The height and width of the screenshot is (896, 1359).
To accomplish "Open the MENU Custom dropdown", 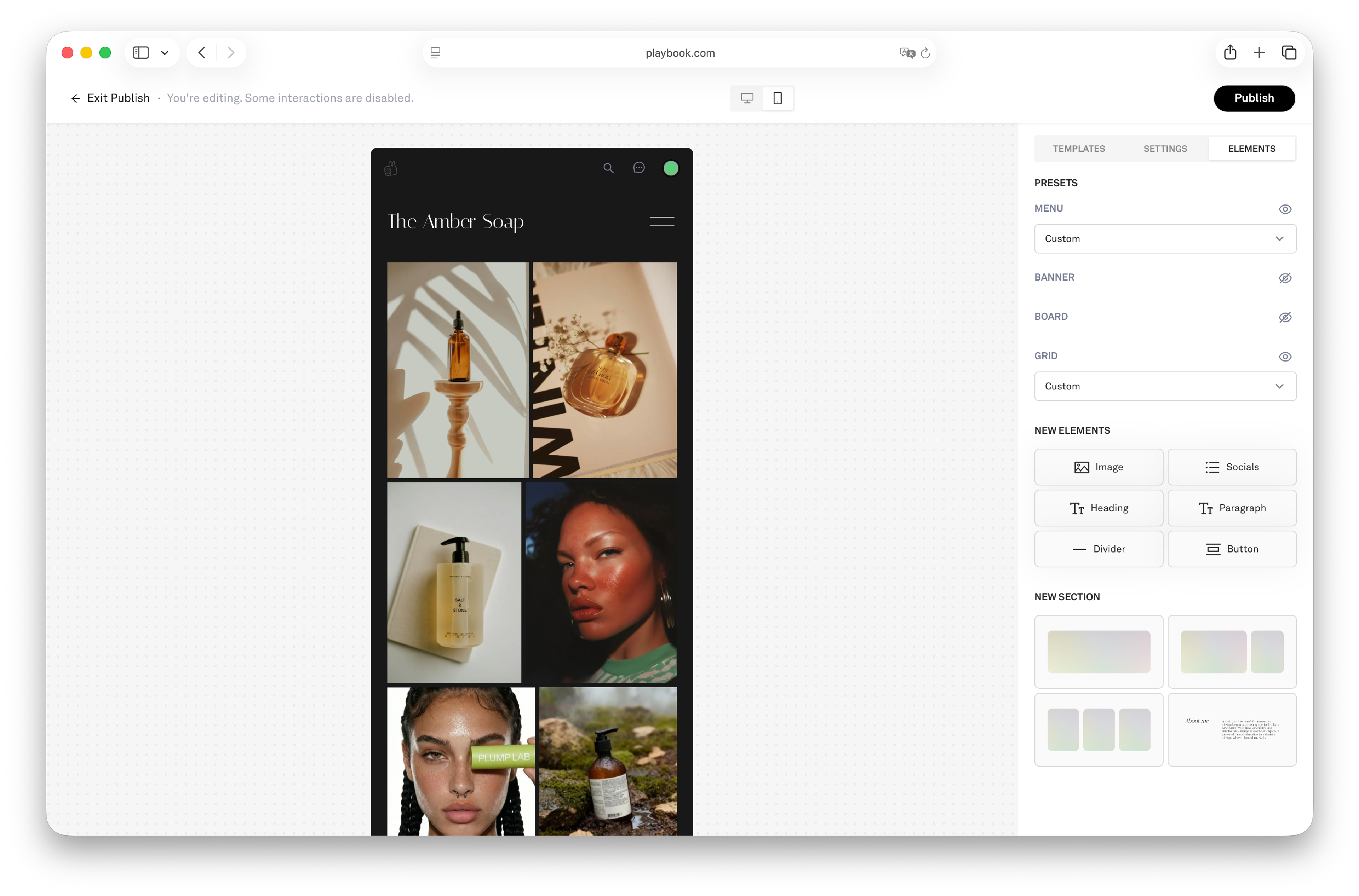I will 1165,239.
